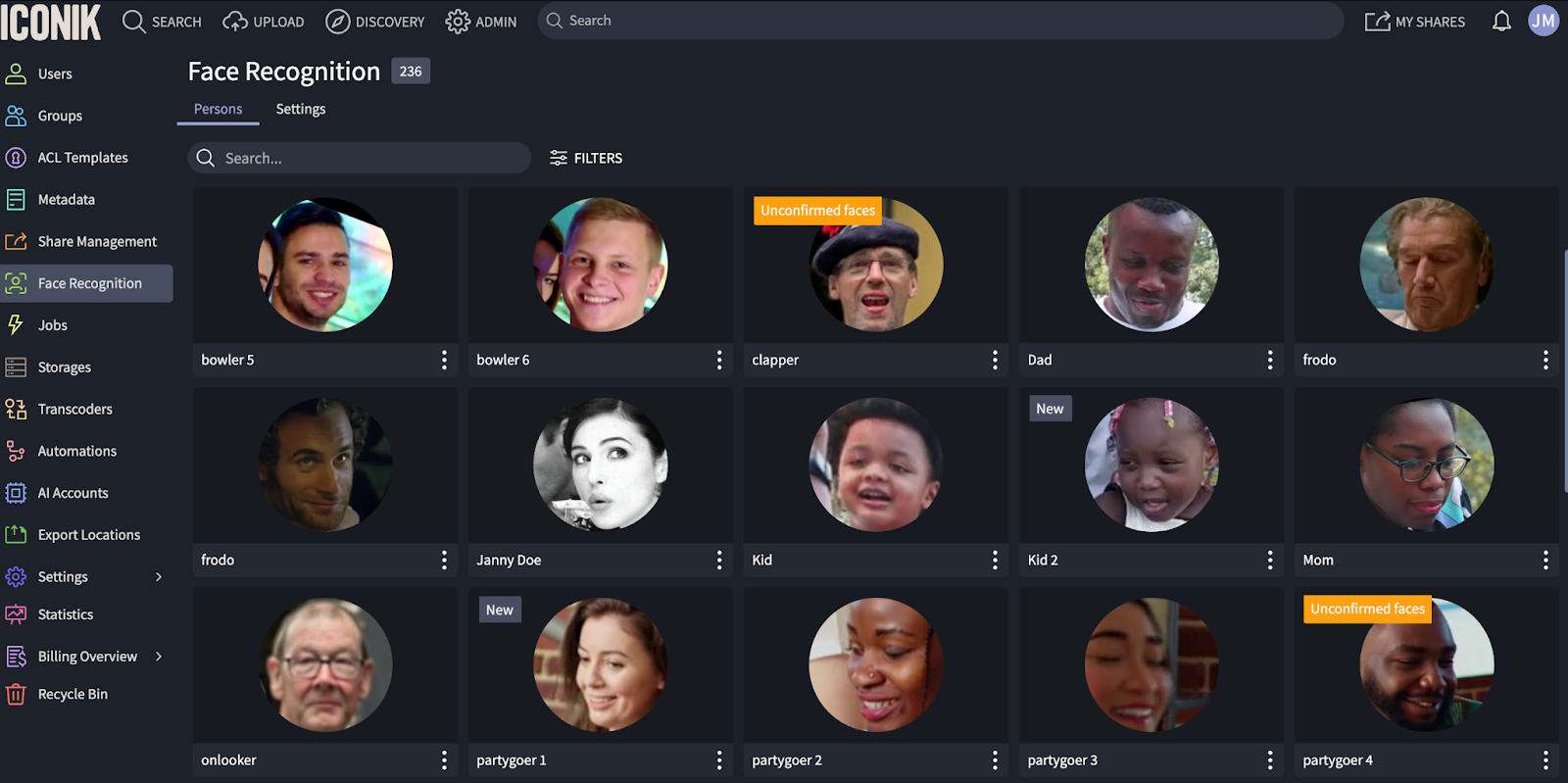The height and width of the screenshot is (783, 1568).
Task: Open the Recycle Bin trash icon
Action: click(16, 695)
